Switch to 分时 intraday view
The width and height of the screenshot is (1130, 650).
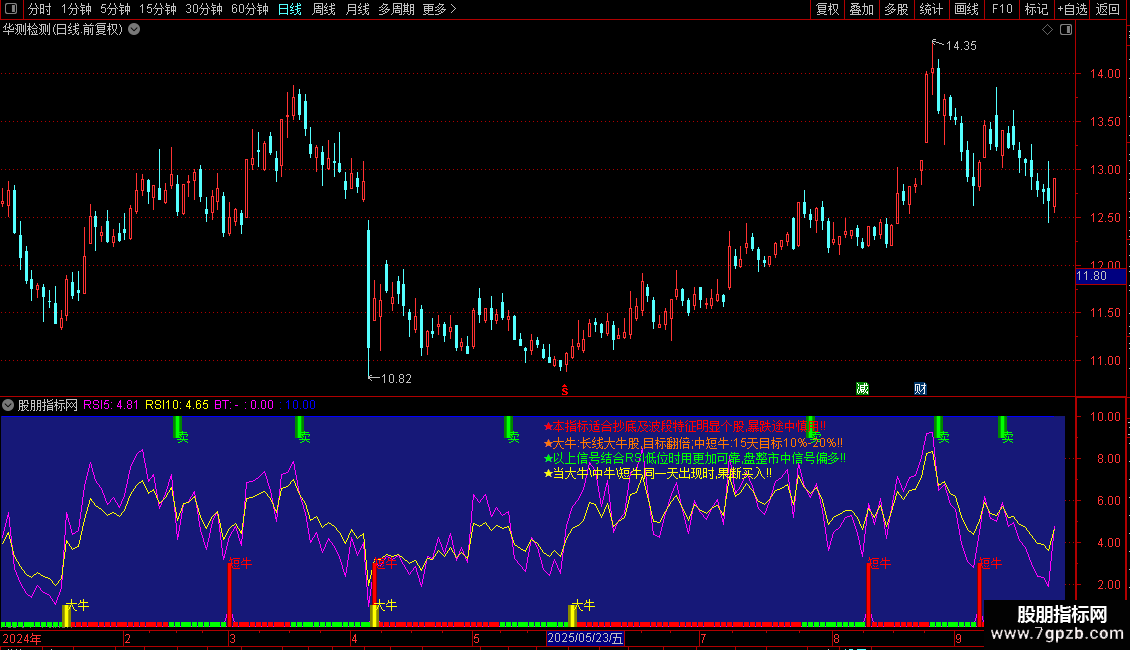pos(40,9)
